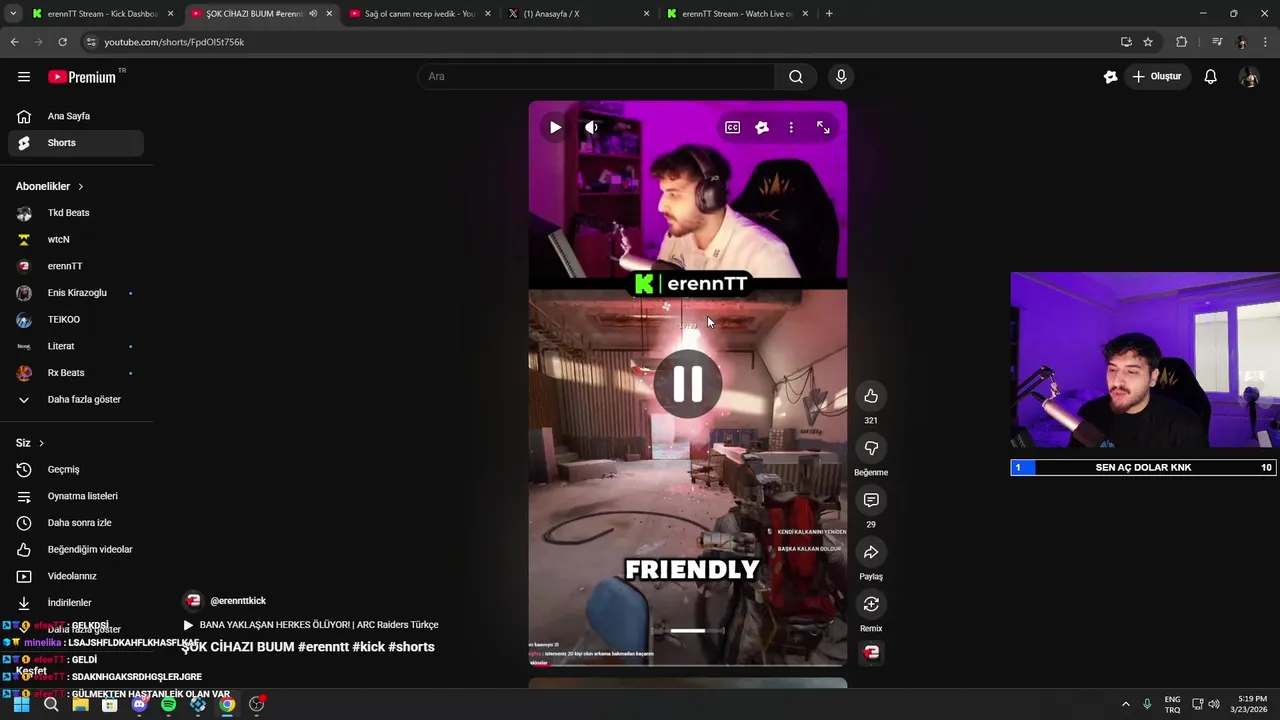This screenshot has height=720, width=1280.
Task: Open the Oluştur create menu
Action: (1157, 77)
